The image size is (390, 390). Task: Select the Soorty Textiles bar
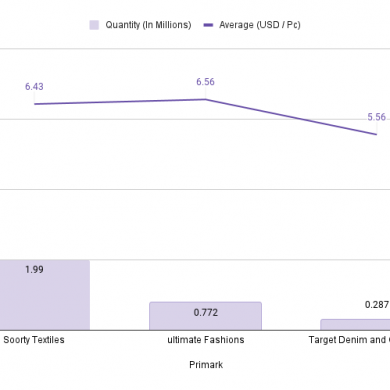coord(45,295)
